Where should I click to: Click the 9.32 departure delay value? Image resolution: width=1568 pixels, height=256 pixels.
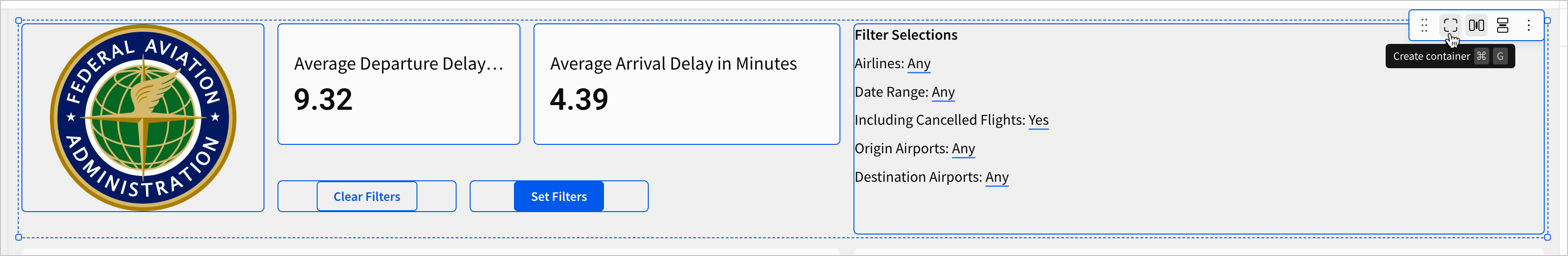pos(323,100)
